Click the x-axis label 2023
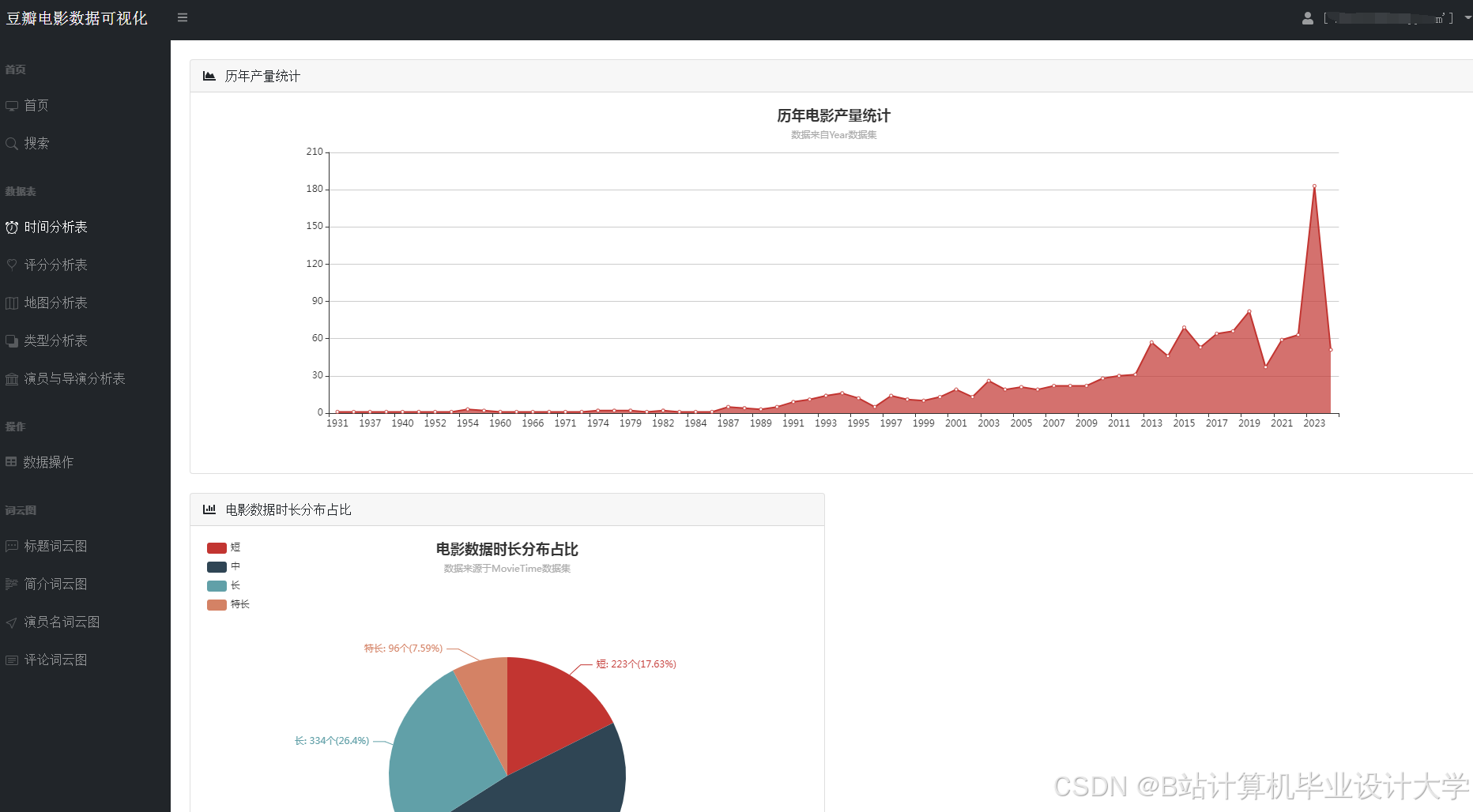This screenshot has width=1473, height=812. pyautogui.click(x=1314, y=423)
